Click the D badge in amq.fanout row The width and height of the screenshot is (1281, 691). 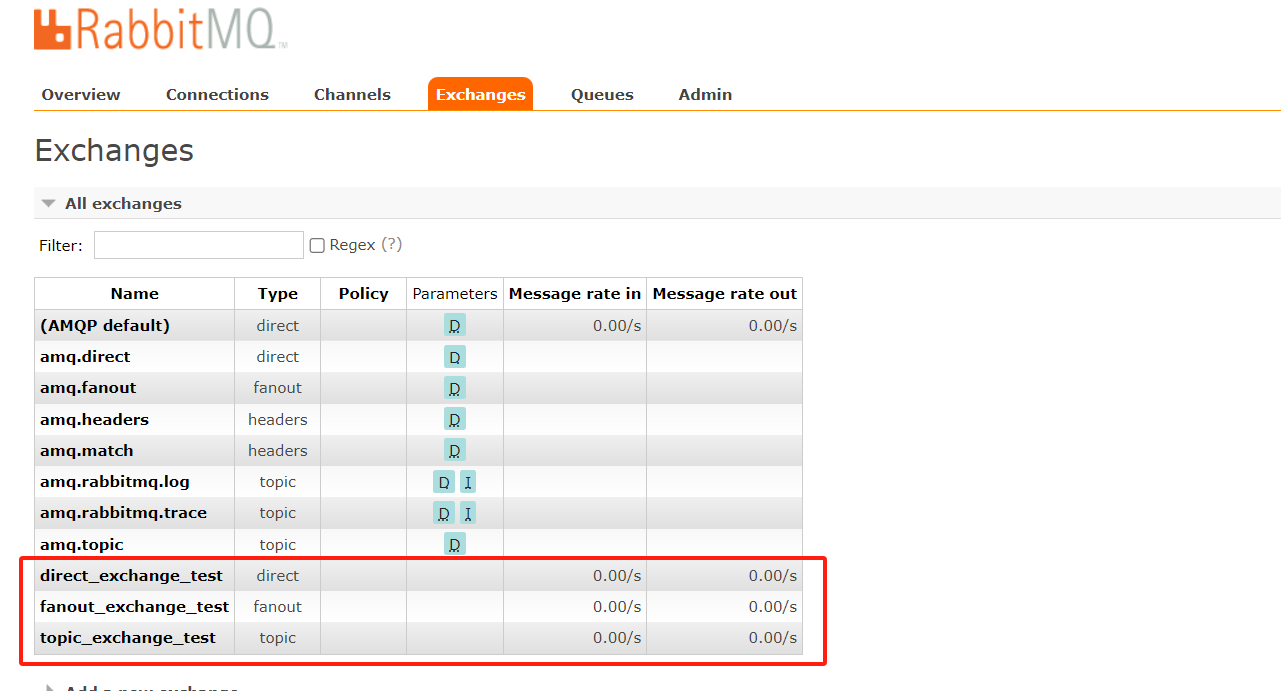pyautogui.click(x=455, y=388)
